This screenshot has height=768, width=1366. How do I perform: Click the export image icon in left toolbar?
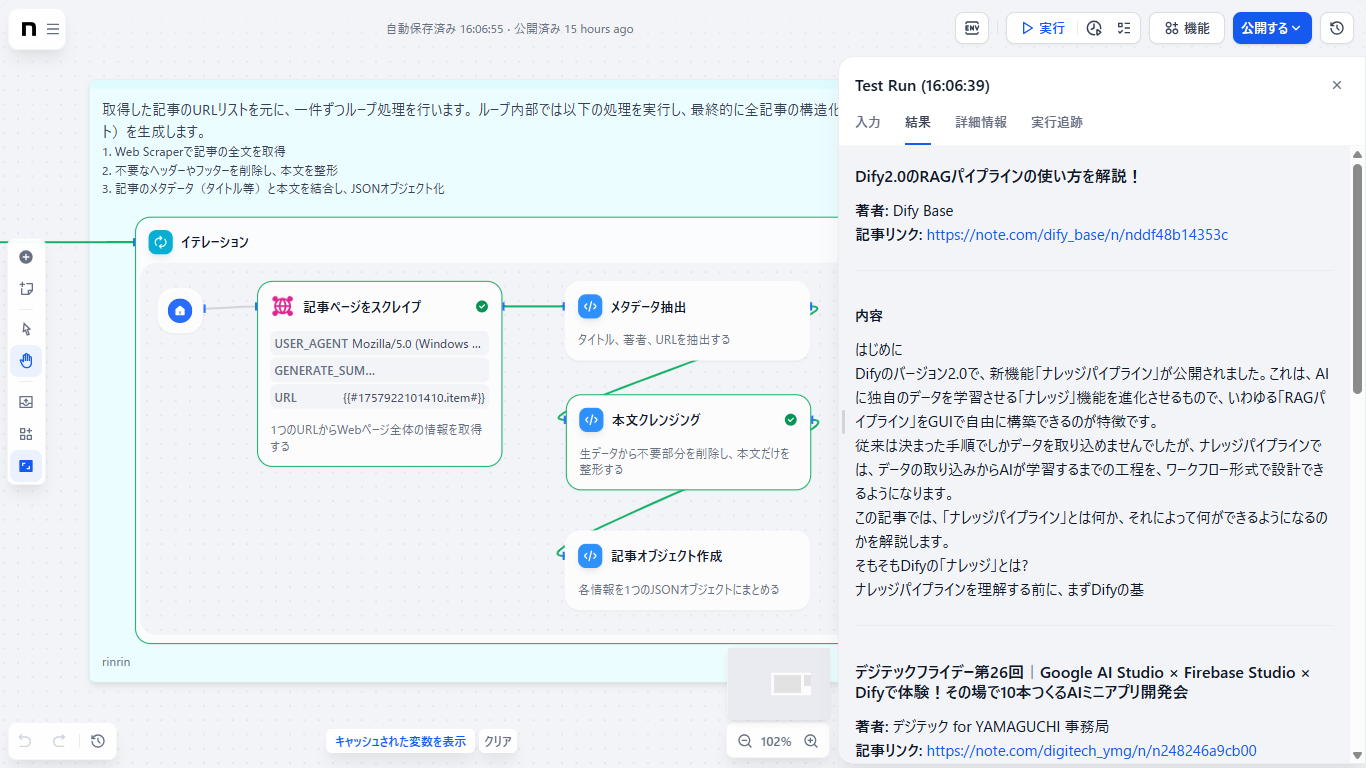click(26, 402)
